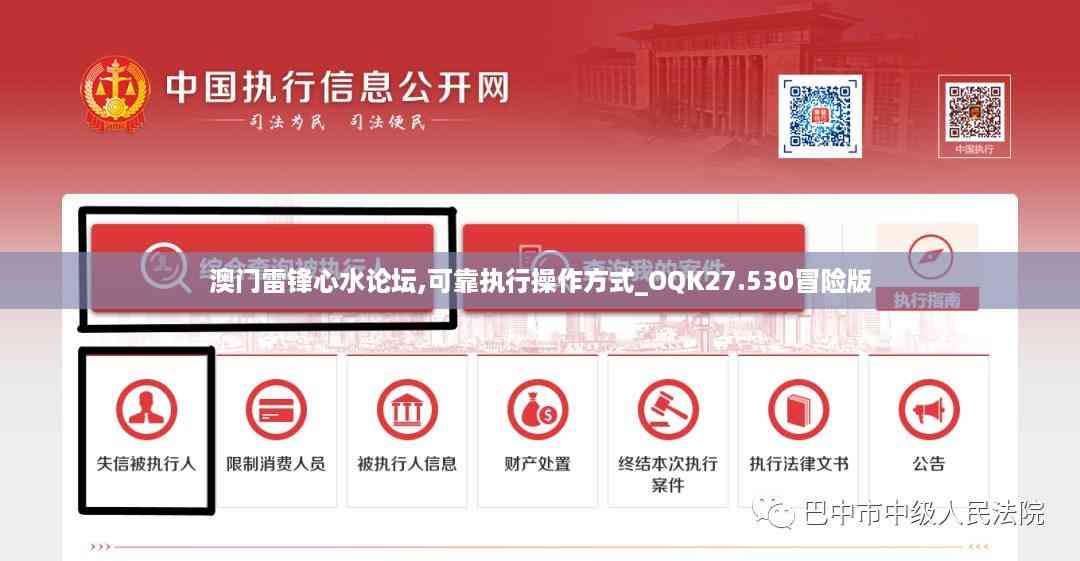Image resolution: width=1080 pixels, height=561 pixels.
Task: Open the 限制消费人员 card icon
Action: (x=276, y=410)
